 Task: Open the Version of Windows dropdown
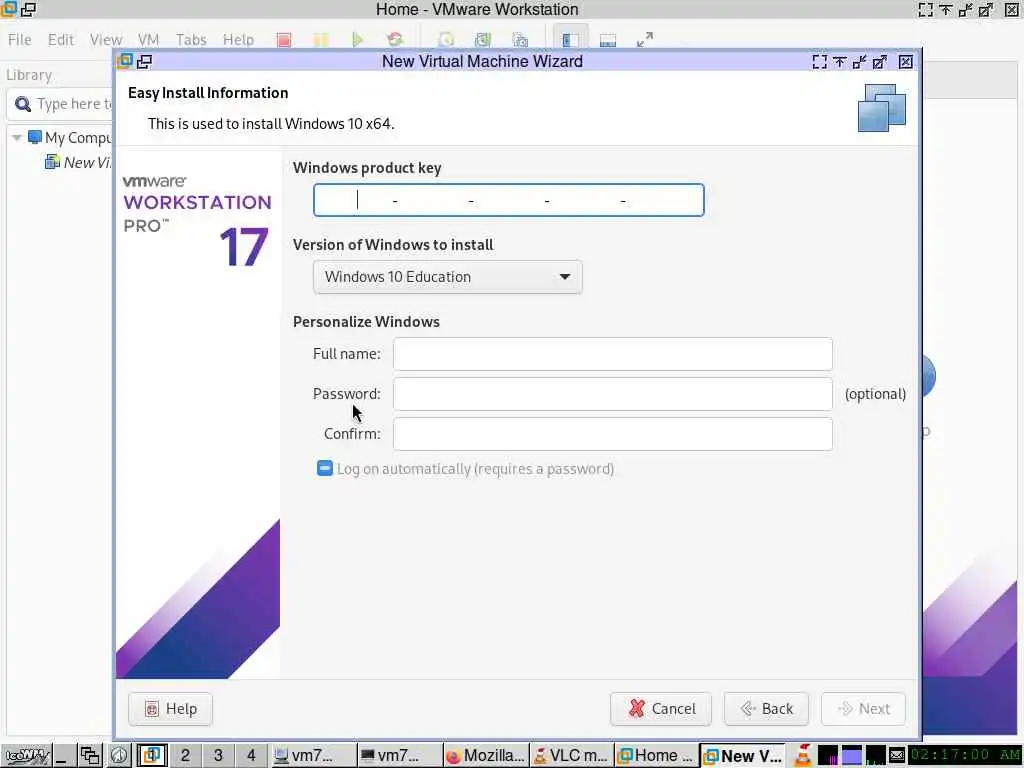point(447,277)
